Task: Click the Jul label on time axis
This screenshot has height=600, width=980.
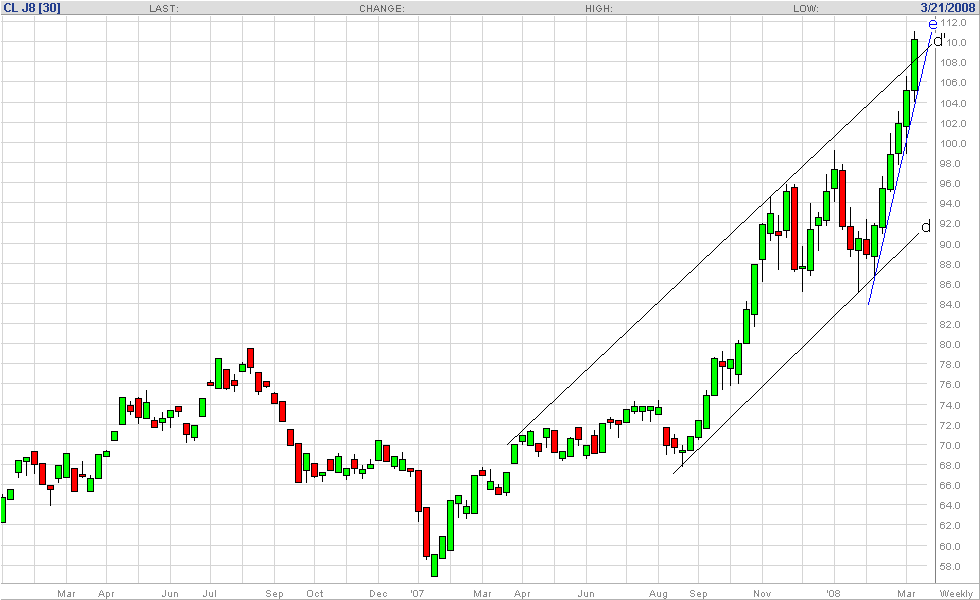Action: [209, 594]
